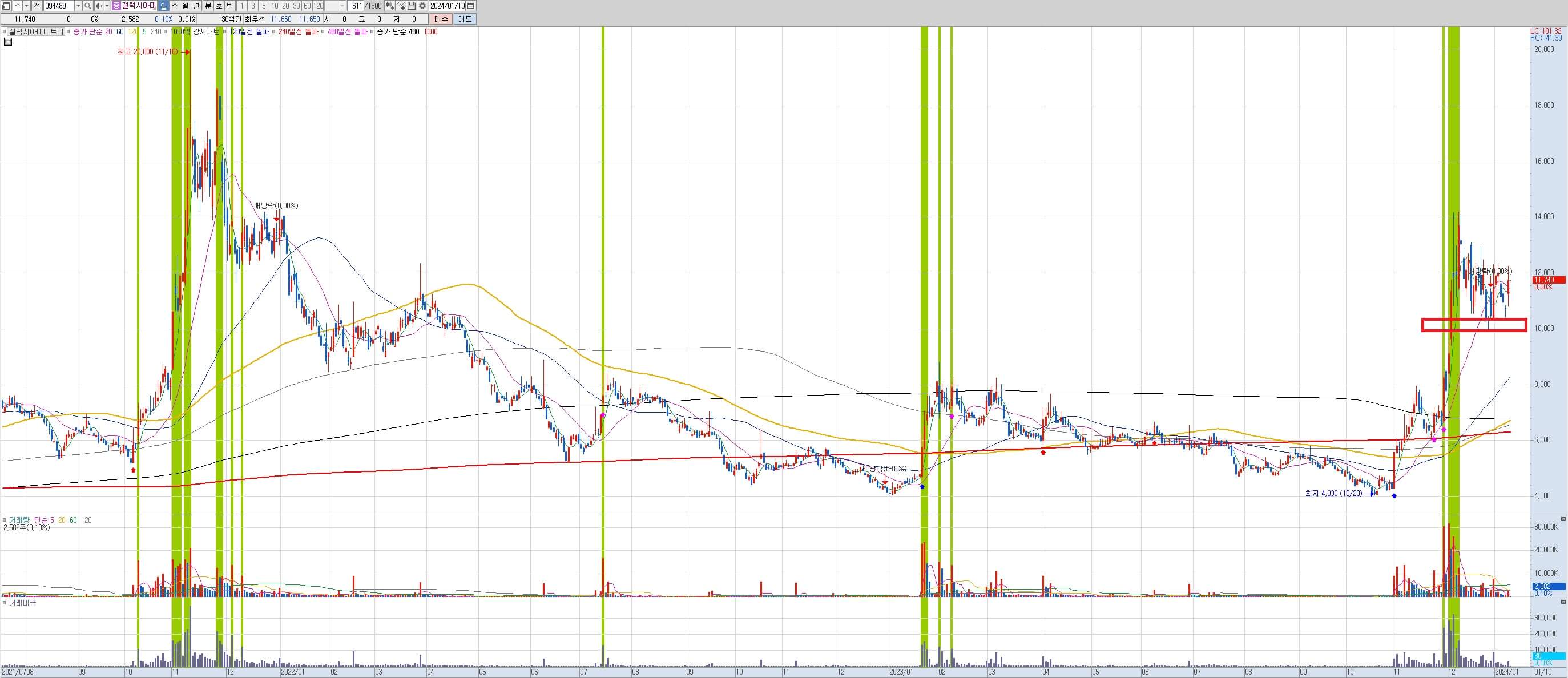Select the daily (일) chart period
Screen dimensions: 1568x678
click(163, 6)
